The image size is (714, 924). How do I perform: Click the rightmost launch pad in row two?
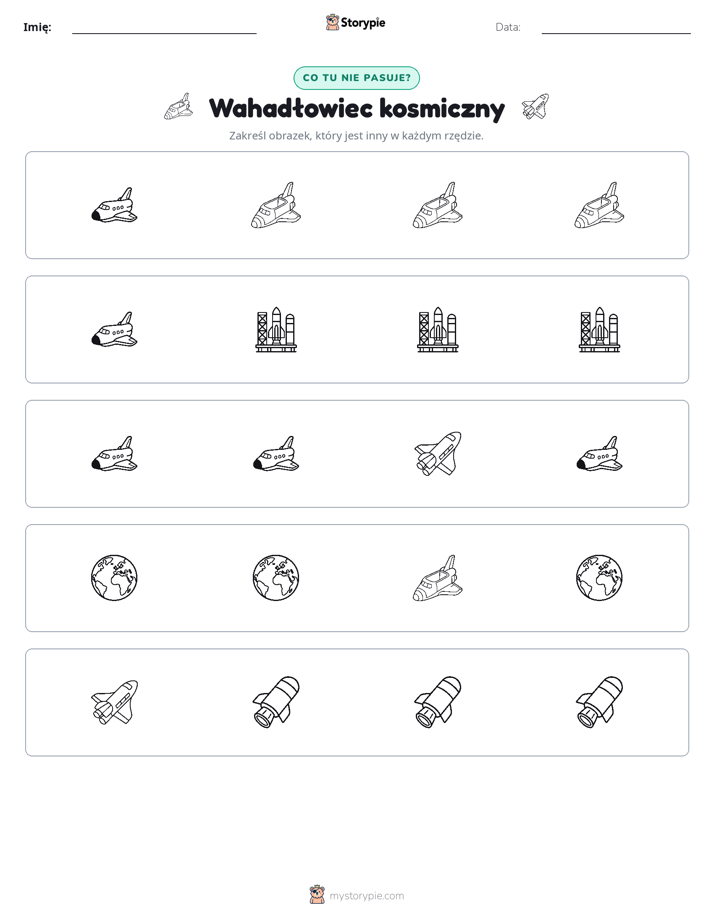[599, 329]
